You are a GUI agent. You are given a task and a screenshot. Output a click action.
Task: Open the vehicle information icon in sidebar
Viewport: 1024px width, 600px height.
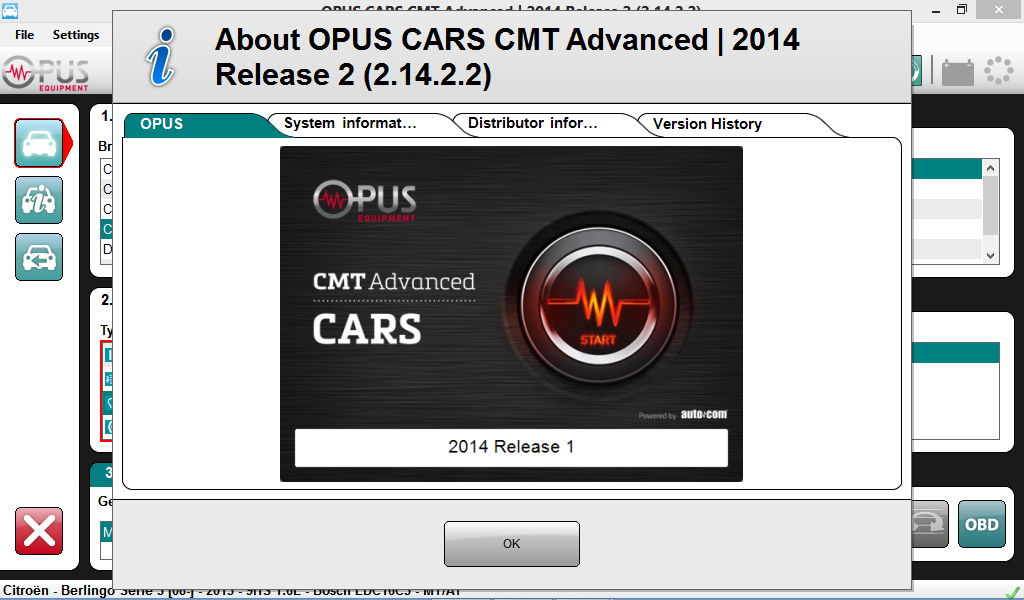pos(39,200)
